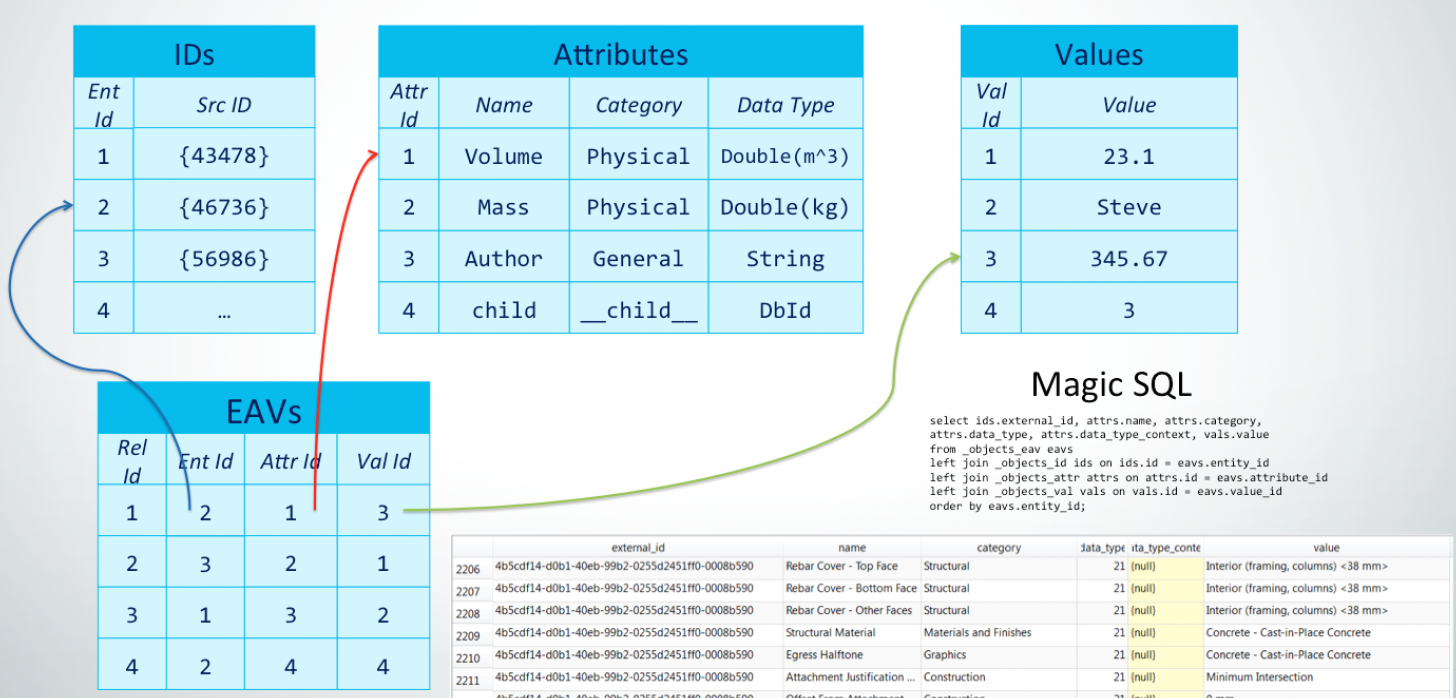Select the 'Minimum Intersection' value cell
The image size is (1456, 698).
1327,677
